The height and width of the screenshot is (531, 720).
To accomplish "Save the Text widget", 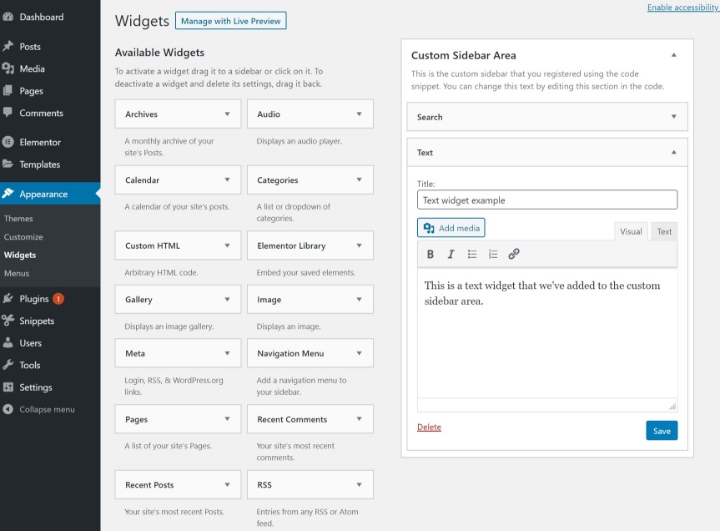I will point(662,431).
